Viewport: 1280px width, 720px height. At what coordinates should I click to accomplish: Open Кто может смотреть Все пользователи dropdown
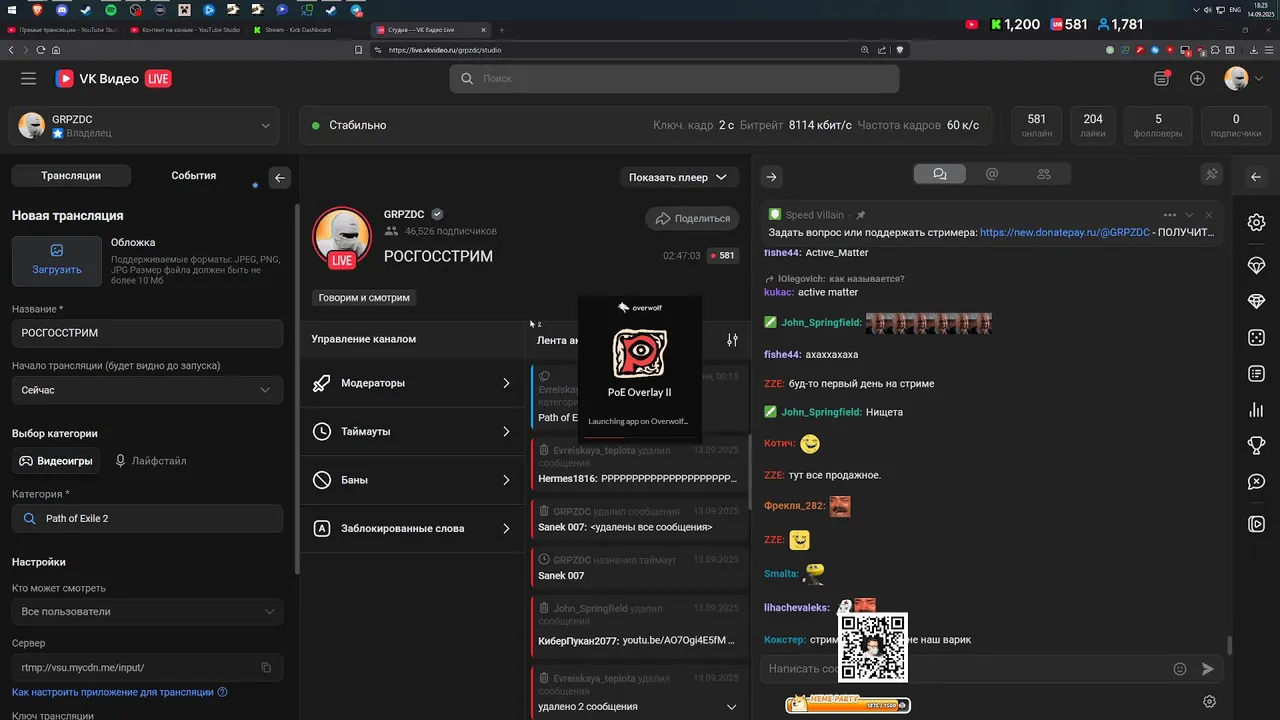(147, 611)
